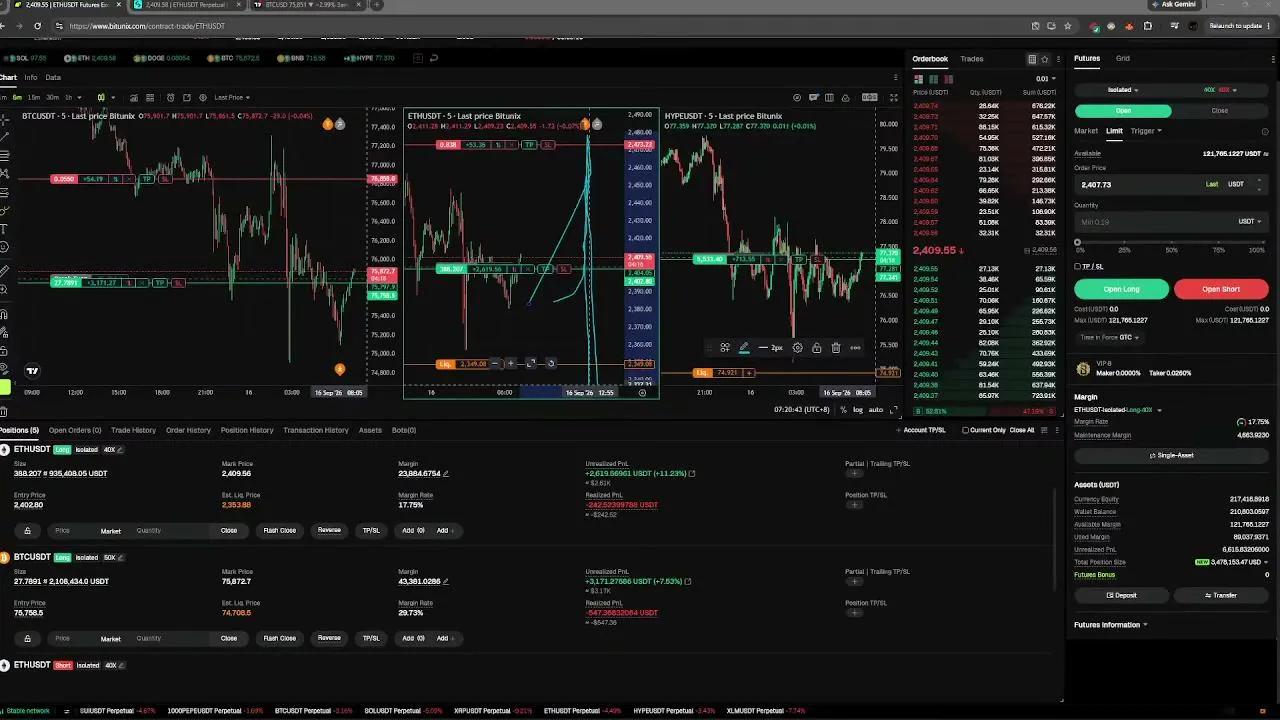Delete the selected drawing with trash icon

[x=836, y=348]
